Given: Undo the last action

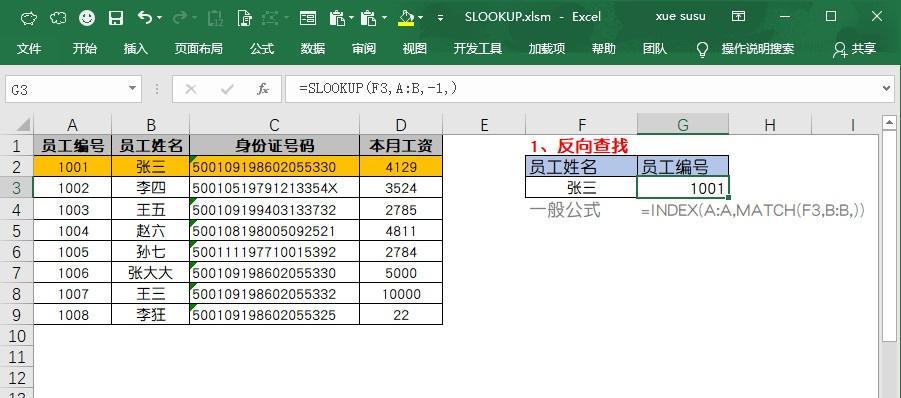Looking at the screenshot, I should click(x=145, y=18).
